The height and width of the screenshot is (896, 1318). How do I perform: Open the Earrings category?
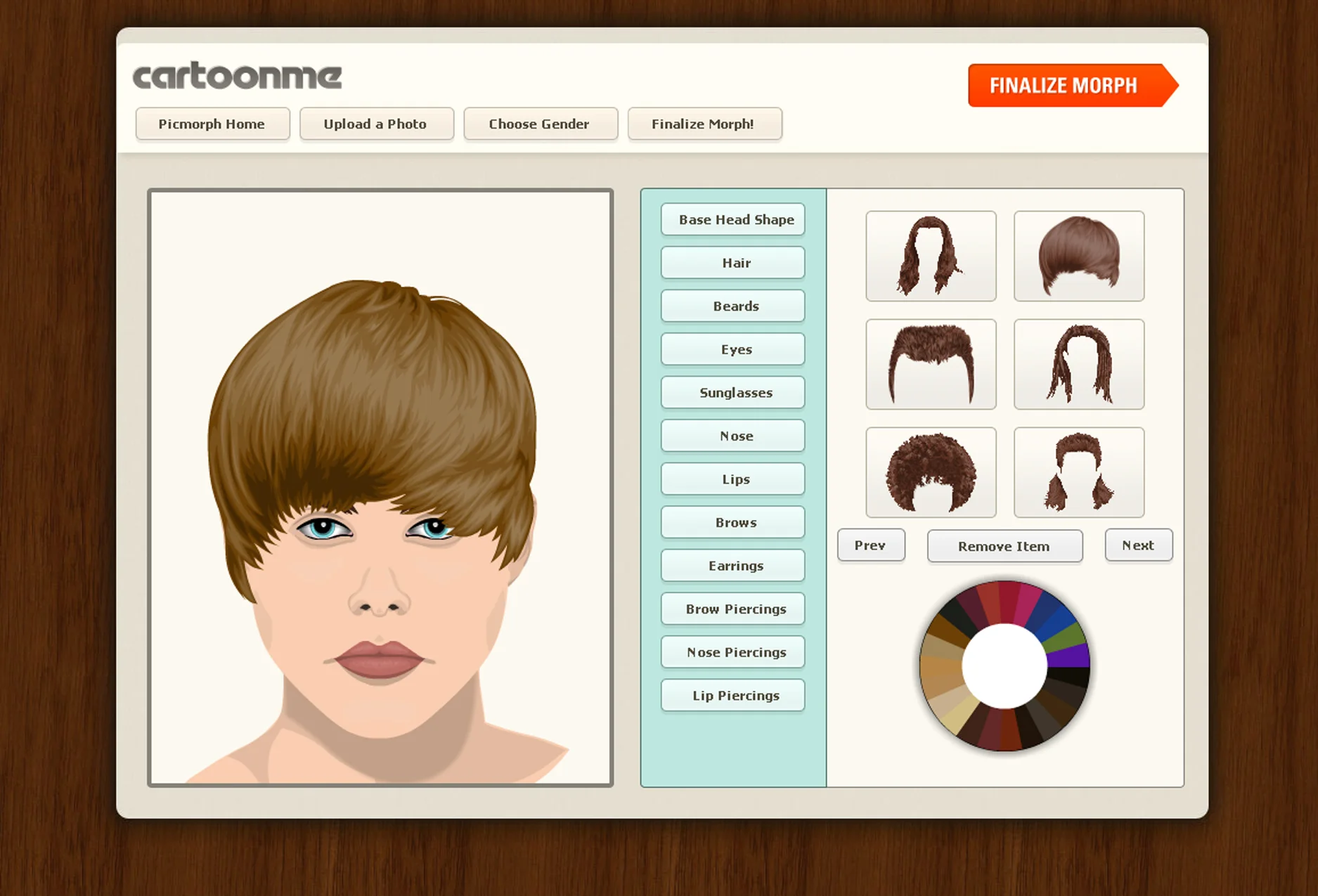tap(732, 566)
